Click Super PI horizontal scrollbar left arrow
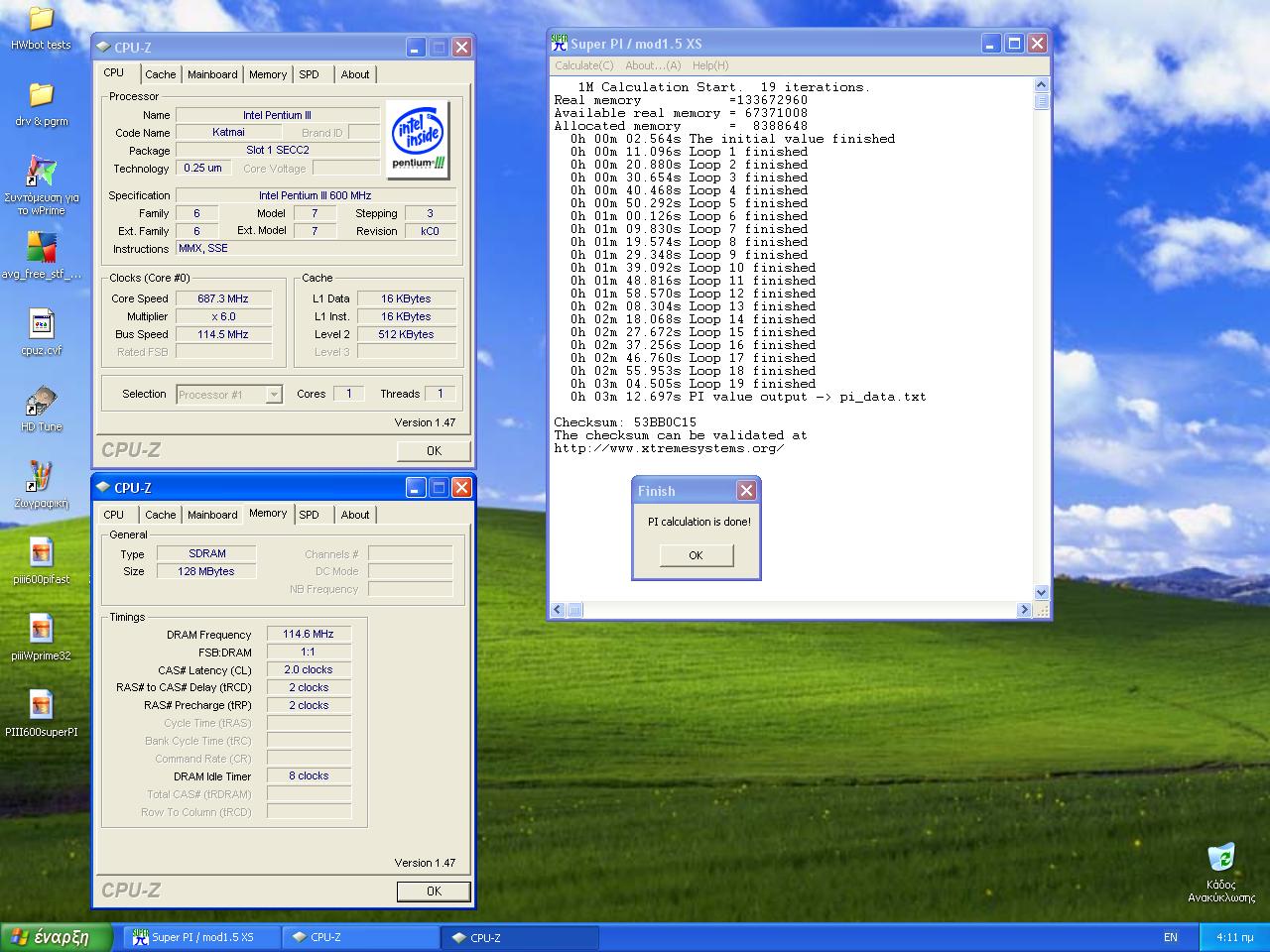The height and width of the screenshot is (952, 1270). [x=558, y=610]
